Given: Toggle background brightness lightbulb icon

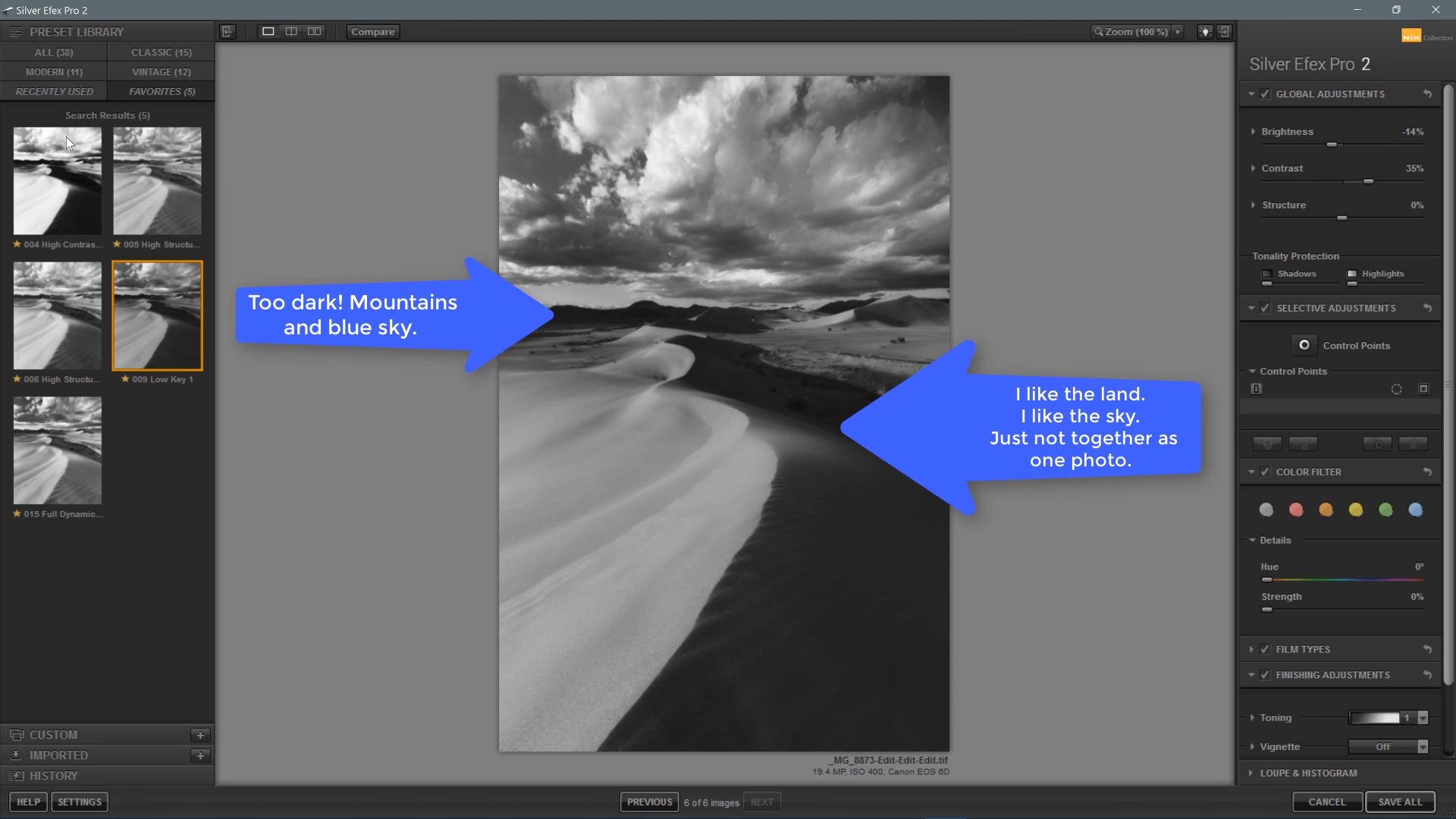Looking at the screenshot, I should coord(1205,32).
